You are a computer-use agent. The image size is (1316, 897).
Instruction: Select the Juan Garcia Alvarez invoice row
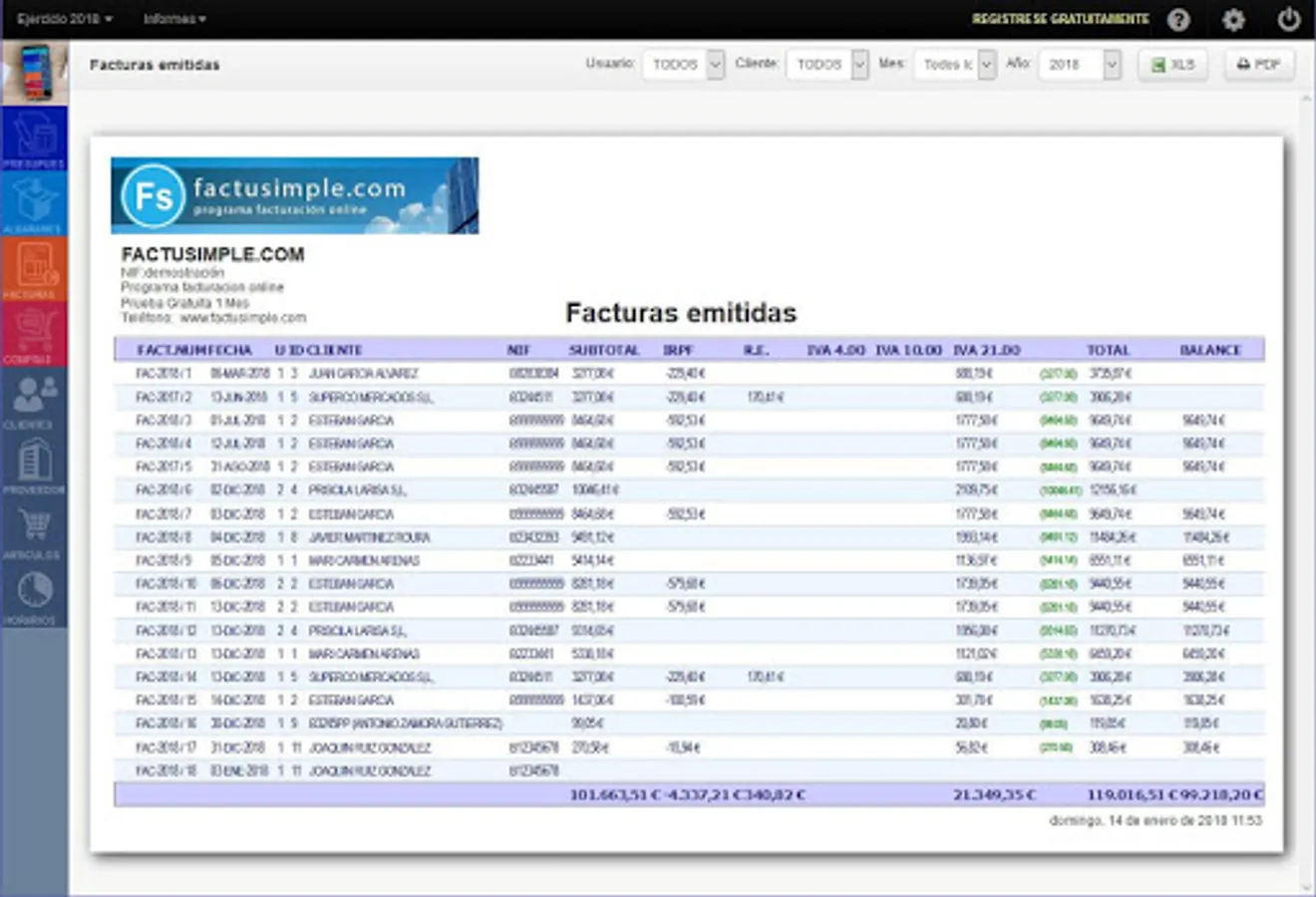coord(689,374)
